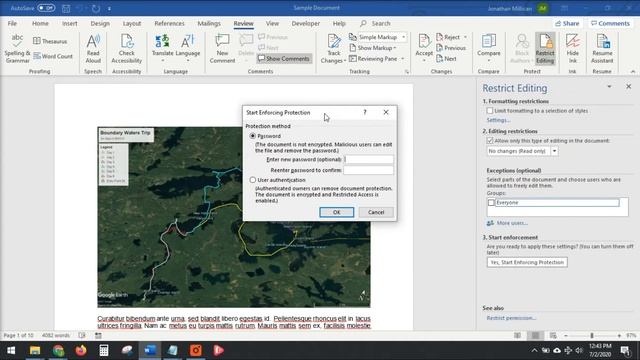Switch to the Insert tab
The image size is (640, 360).
click(x=70, y=24)
